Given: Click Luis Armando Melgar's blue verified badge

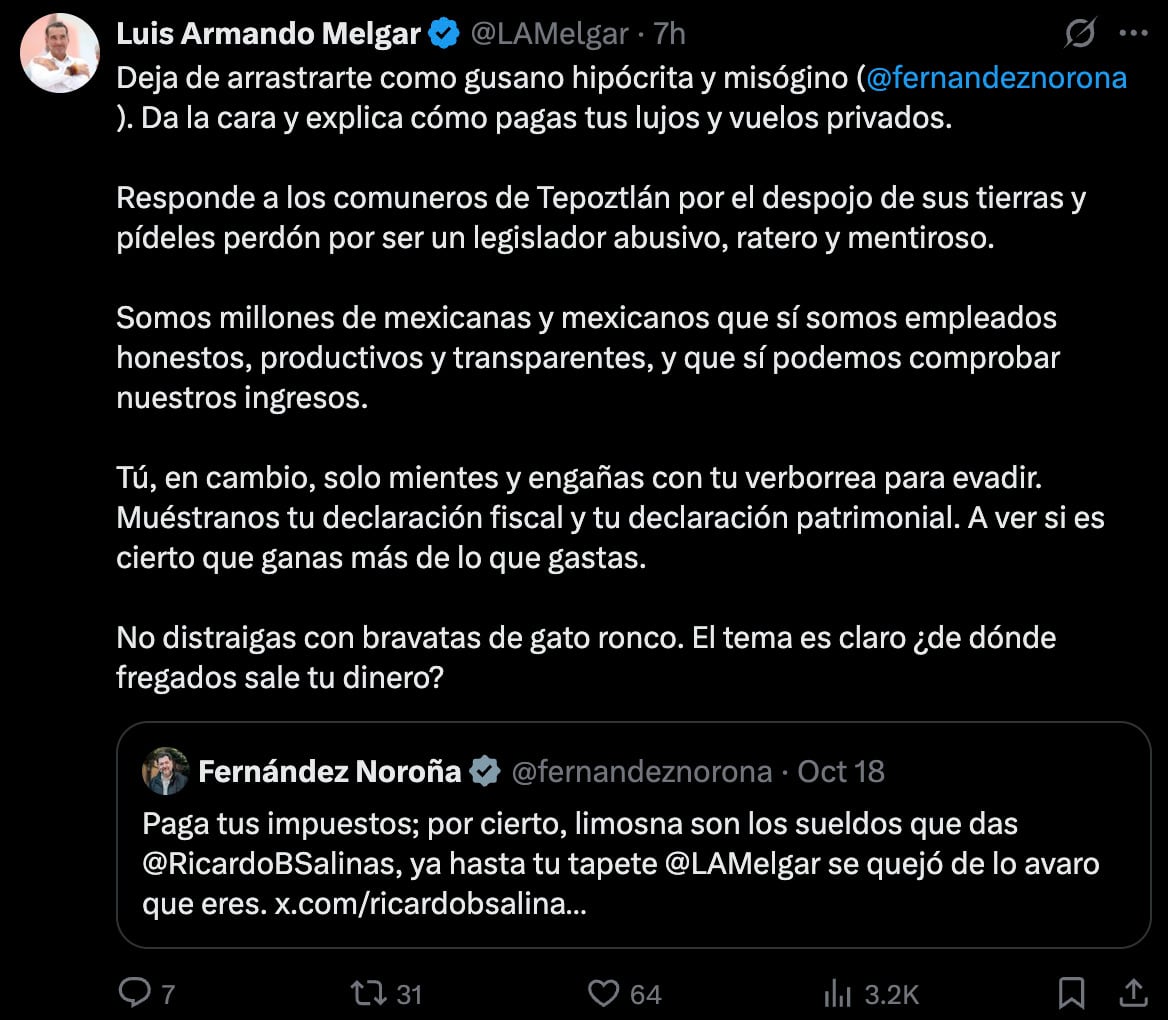Looking at the screenshot, I should pyautogui.click(x=444, y=34).
